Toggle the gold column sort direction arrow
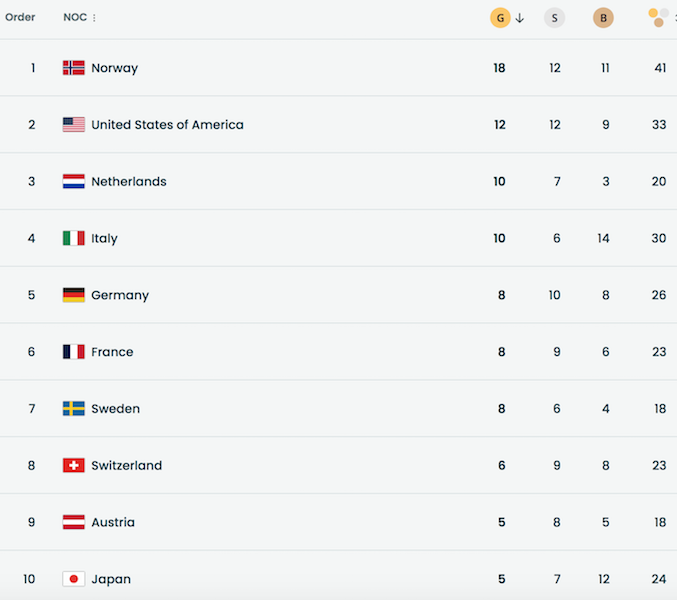Viewport: 677px width, 600px height. [519, 18]
